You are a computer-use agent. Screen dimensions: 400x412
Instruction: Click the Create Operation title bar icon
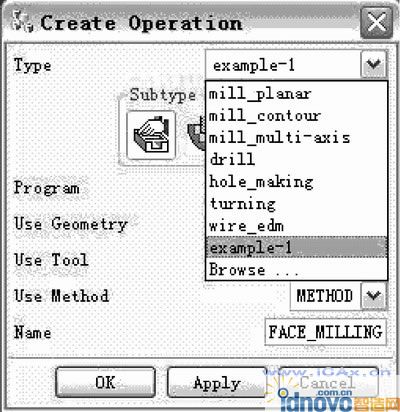click(22, 23)
